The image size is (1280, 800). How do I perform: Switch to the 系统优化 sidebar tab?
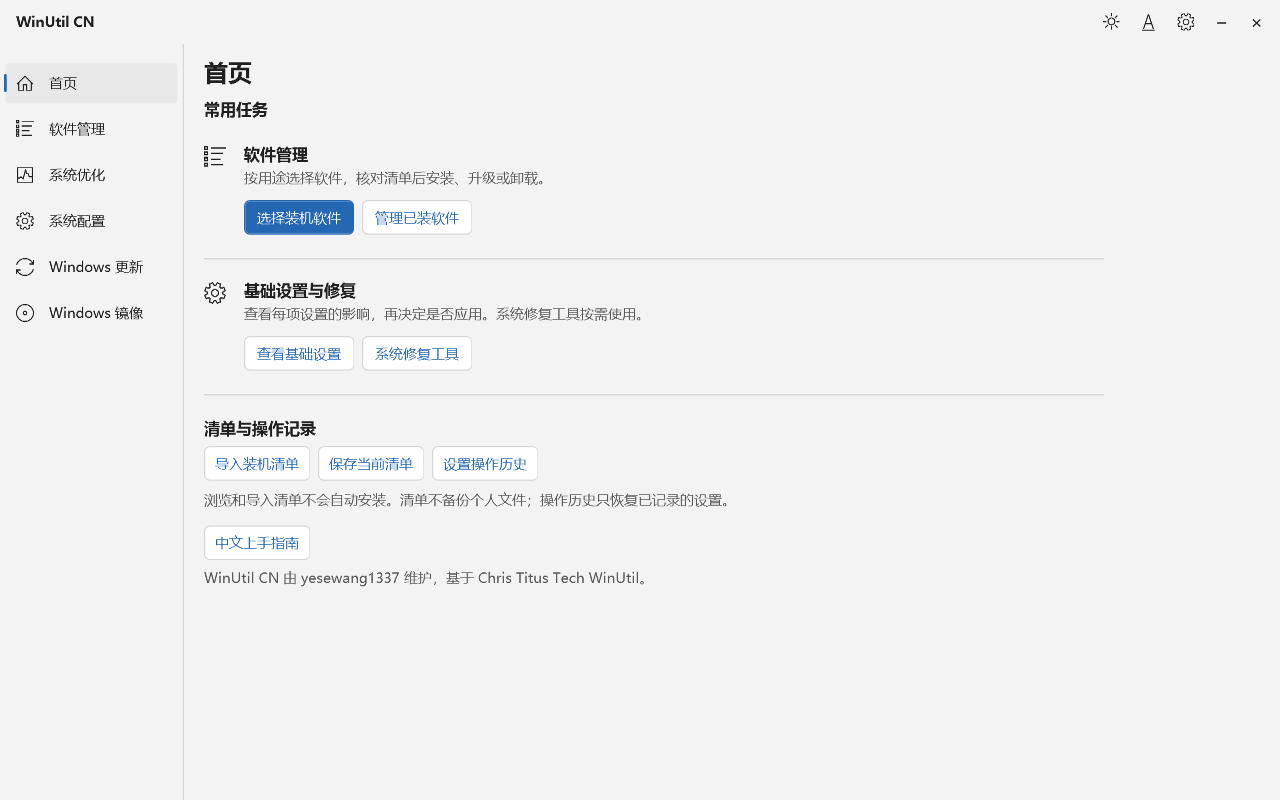point(91,175)
